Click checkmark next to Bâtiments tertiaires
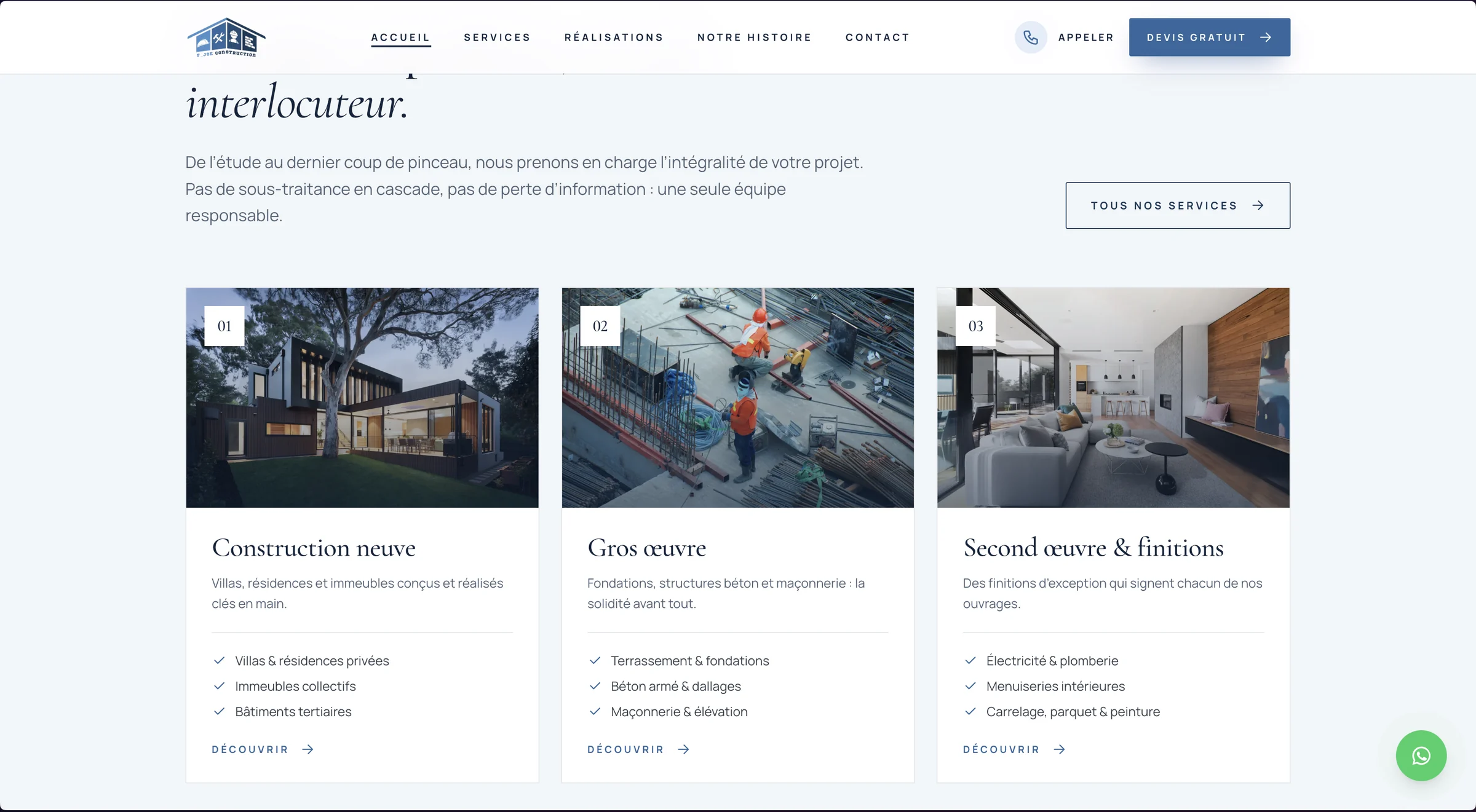This screenshot has height=812, width=1476. pyautogui.click(x=219, y=711)
